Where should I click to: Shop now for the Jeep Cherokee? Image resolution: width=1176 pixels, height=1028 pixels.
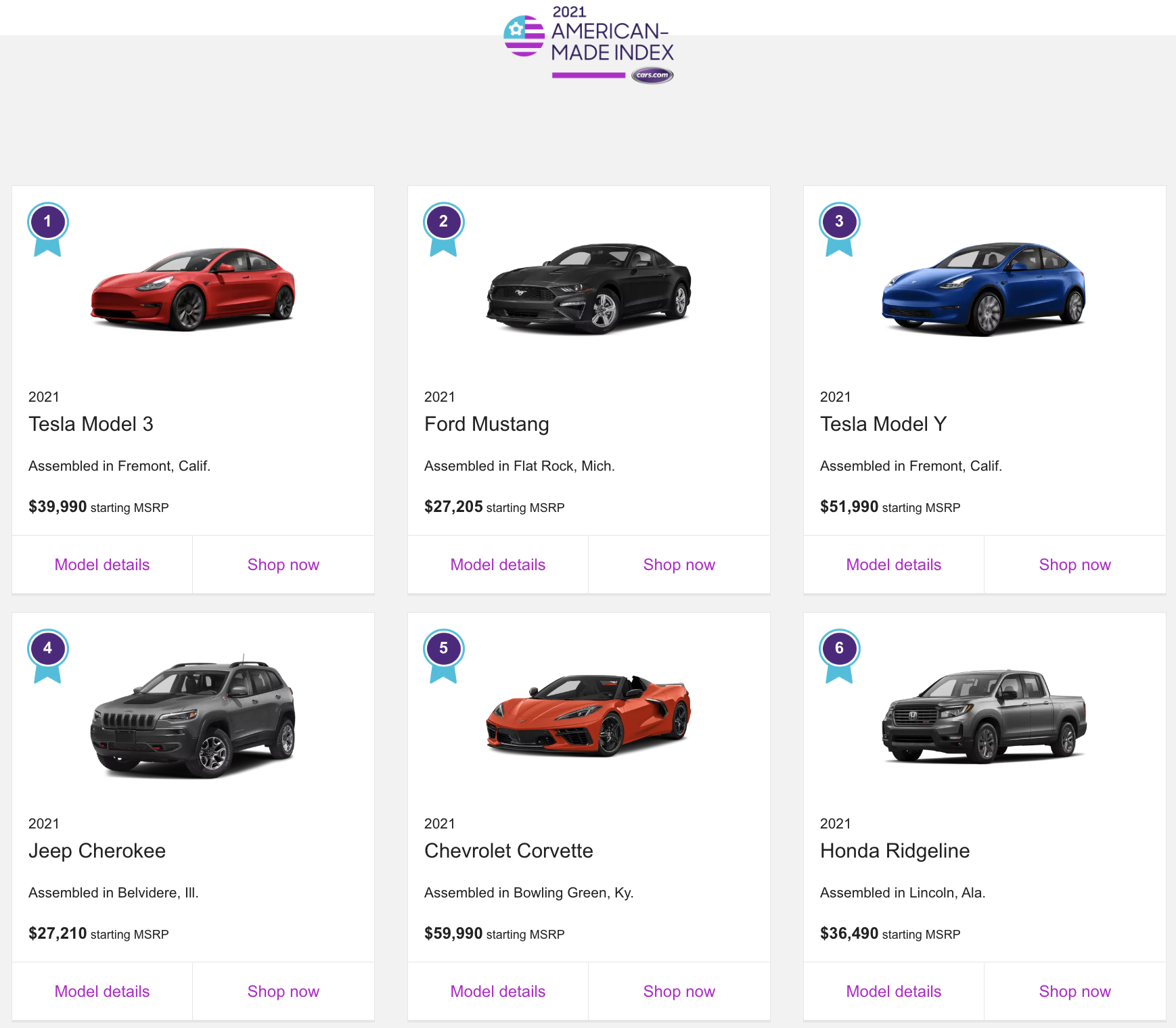(x=283, y=991)
